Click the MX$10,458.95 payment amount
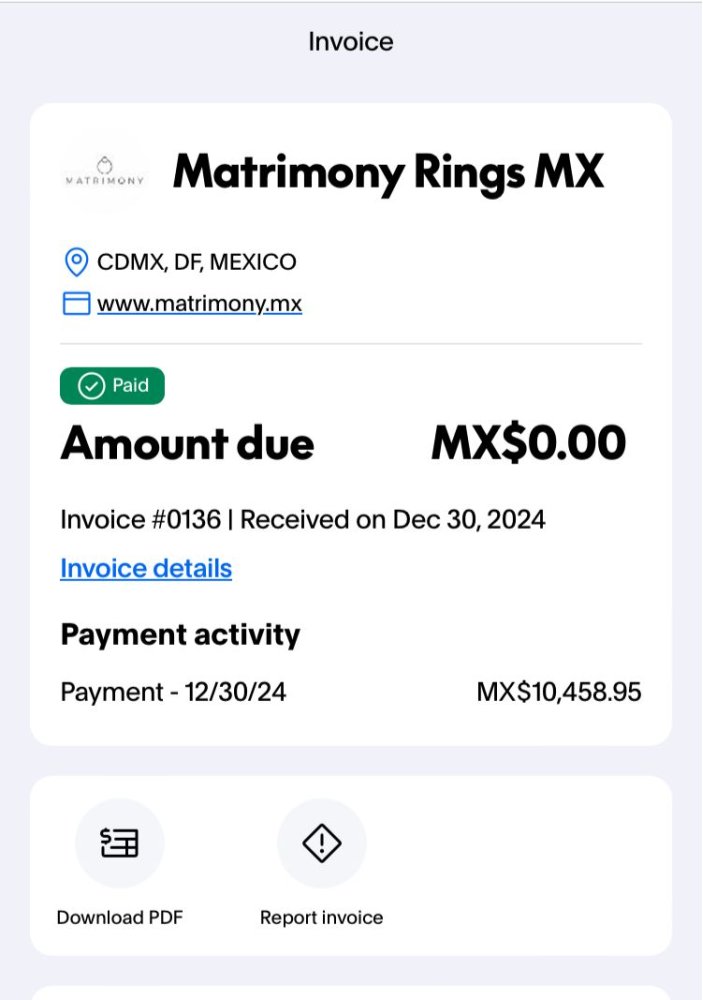Viewport: 703px width, 1000px height. 559,692
